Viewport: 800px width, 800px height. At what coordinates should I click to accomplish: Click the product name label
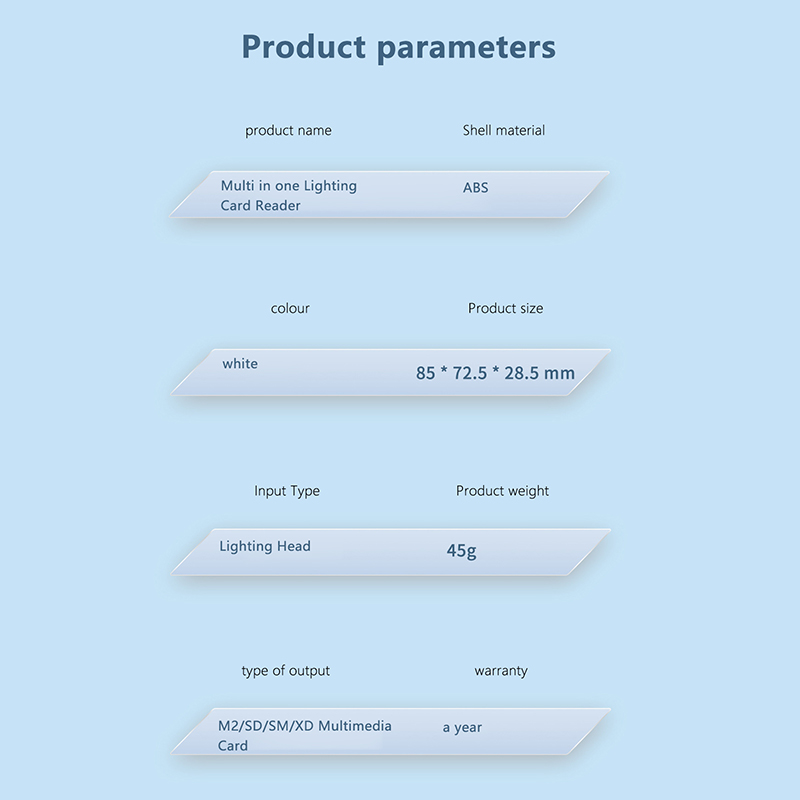pos(288,131)
